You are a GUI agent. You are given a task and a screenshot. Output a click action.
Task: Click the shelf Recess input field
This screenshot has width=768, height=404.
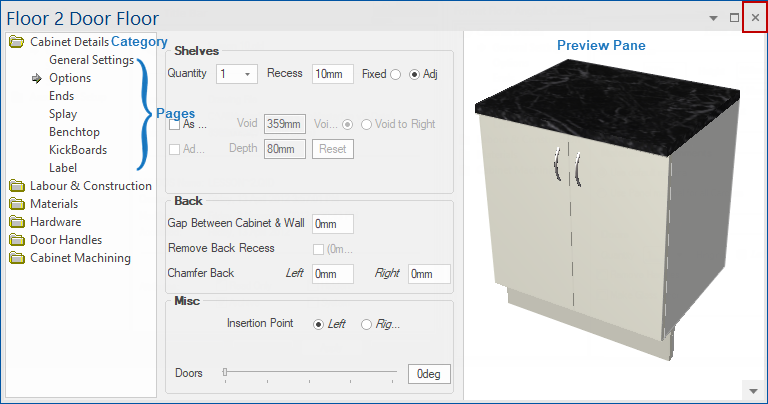tap(333, 74)
